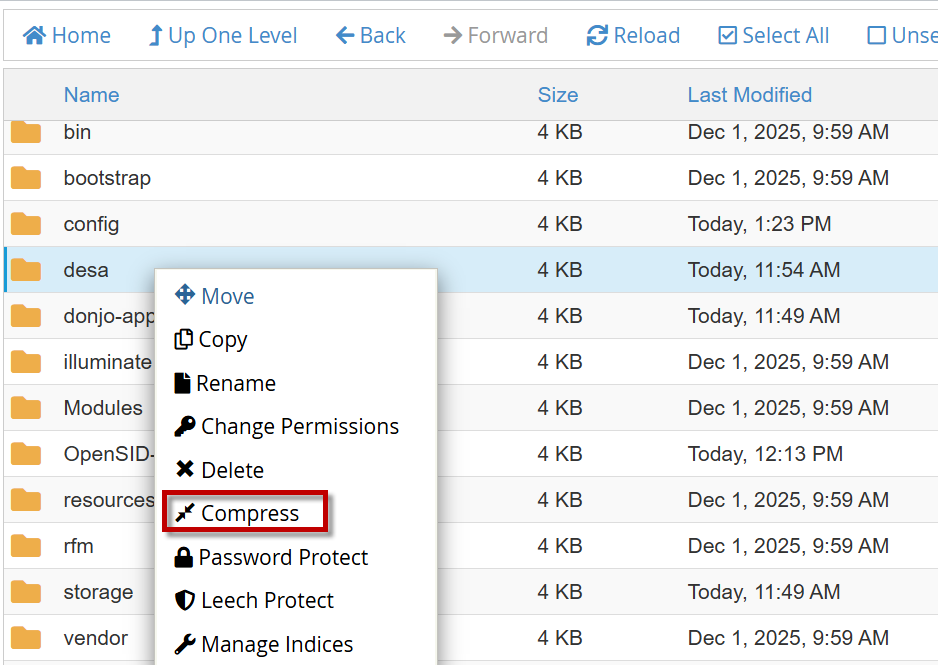This screenshot has width=938, height=665.
Task: Sort by Last Modified column
Action: (749, 95)
